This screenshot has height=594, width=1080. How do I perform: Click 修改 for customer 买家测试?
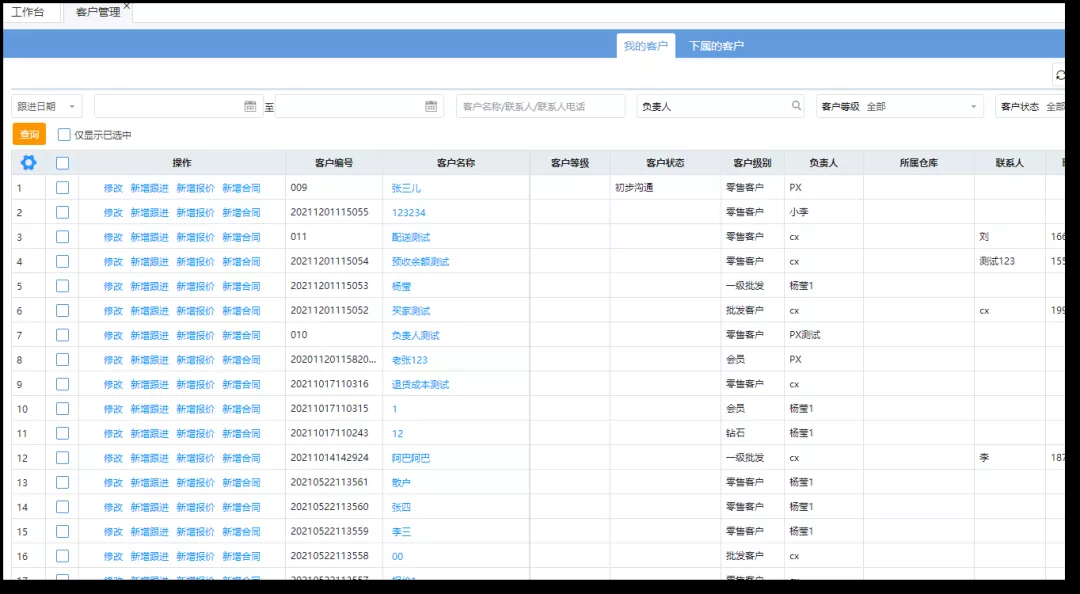coord(113,311)
